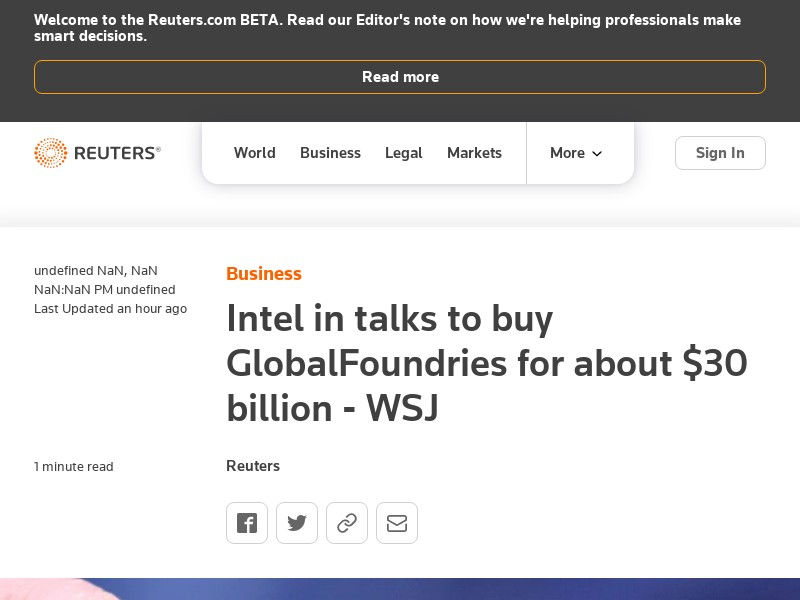Share article via email icon
The image size is (800, 600).
point(397,523)
